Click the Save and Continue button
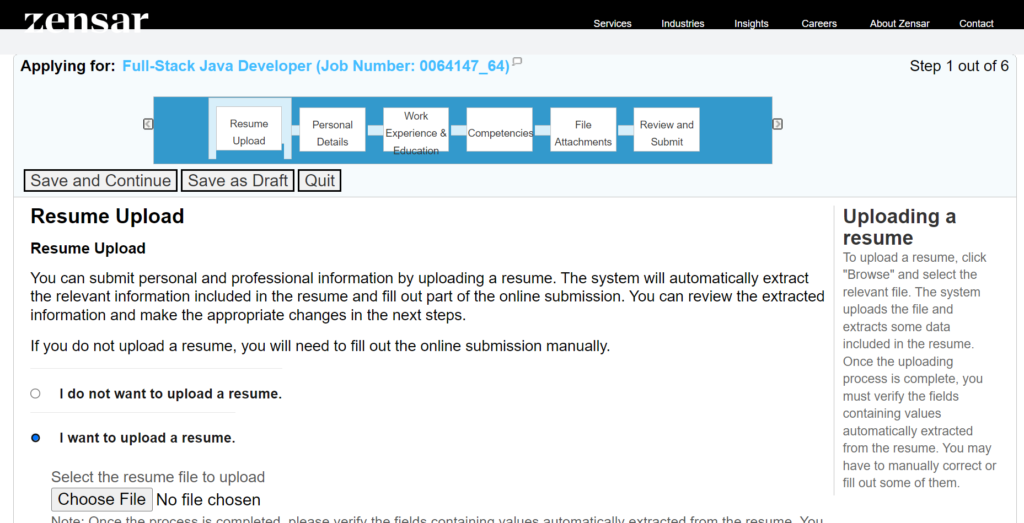 [100, 181]
